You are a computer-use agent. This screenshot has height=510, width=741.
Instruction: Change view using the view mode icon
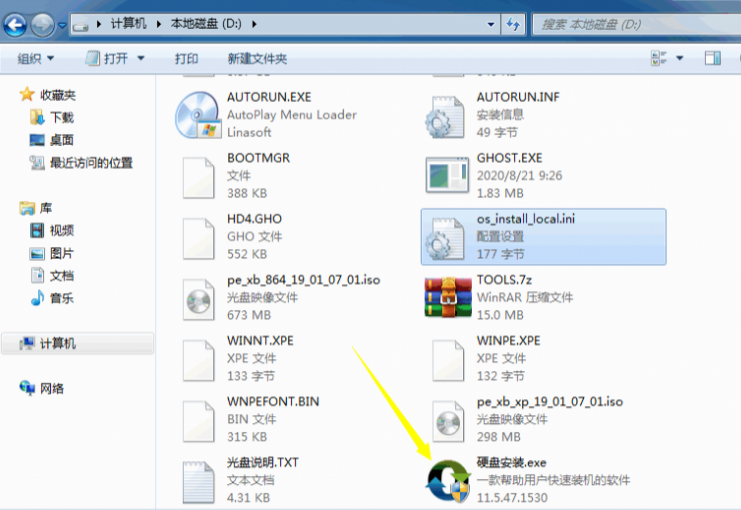(659, 59)
